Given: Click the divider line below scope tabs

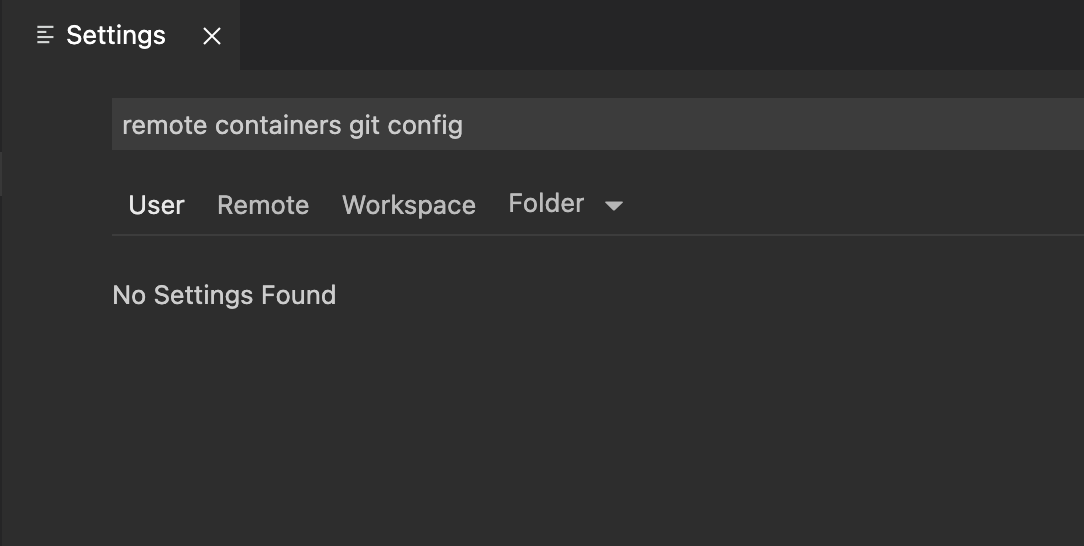Looking at the screenshot, I should [597, 235].
